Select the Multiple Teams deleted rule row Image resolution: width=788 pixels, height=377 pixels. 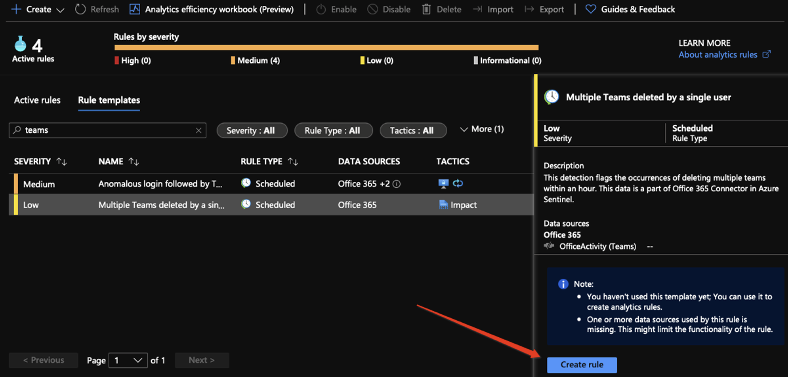(x=271, y=205)
